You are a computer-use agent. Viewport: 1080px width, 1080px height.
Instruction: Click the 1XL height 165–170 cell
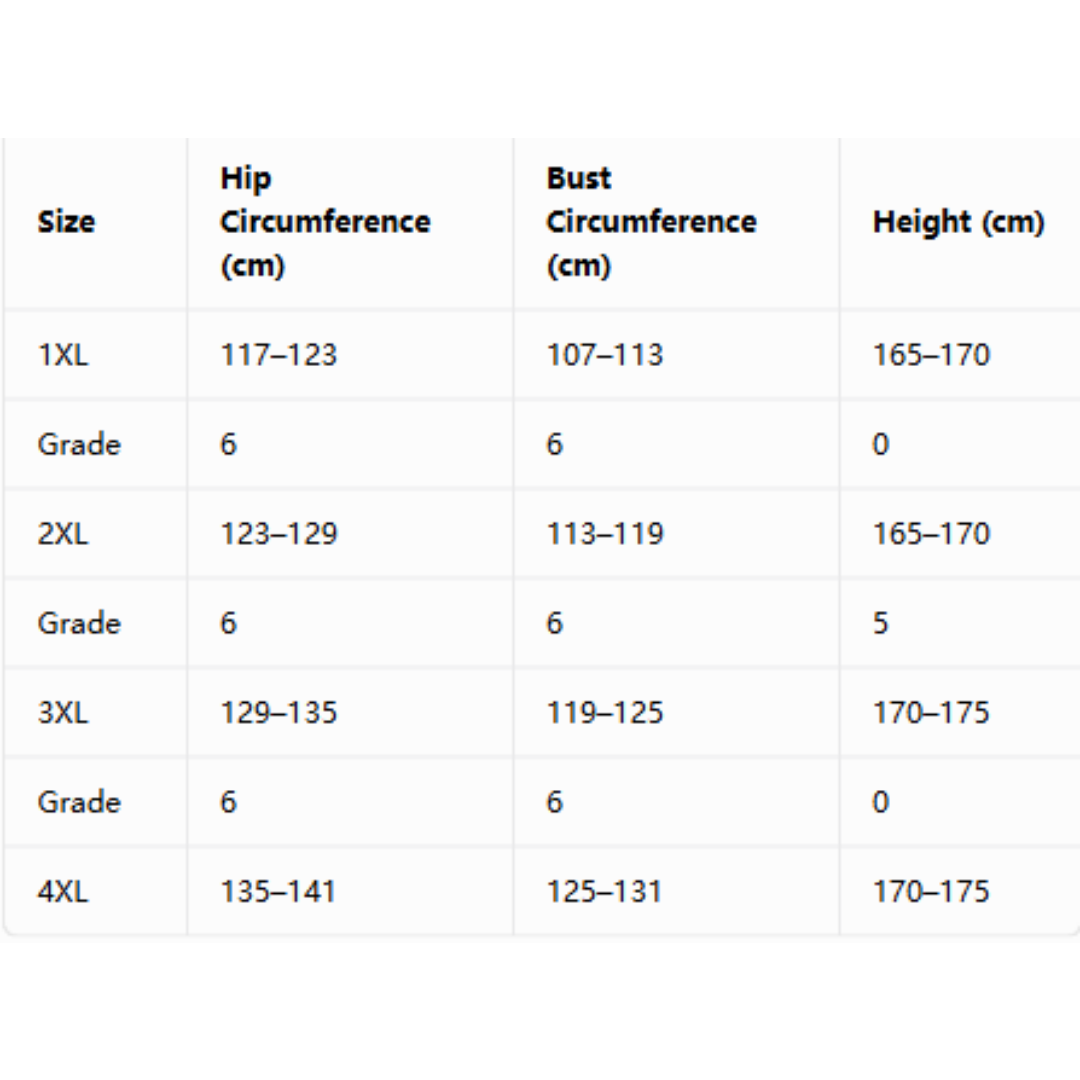click(x=931, y=355)
